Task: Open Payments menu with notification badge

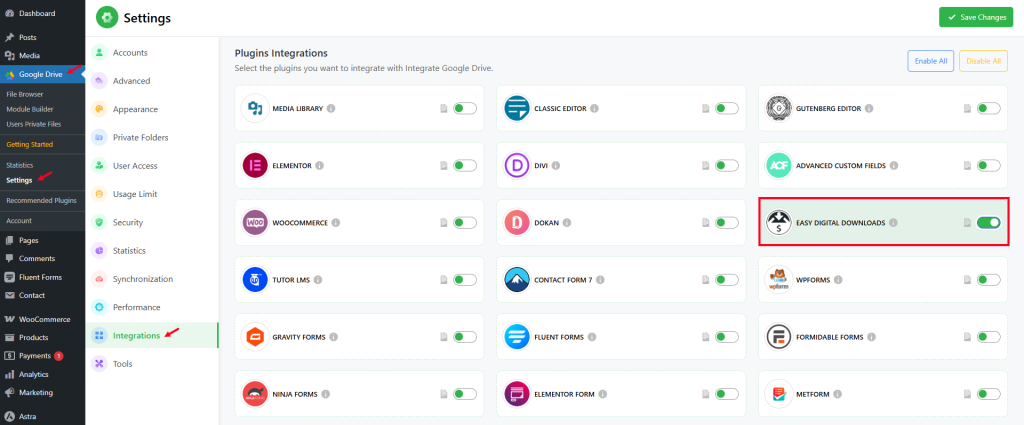Action: click(42, 356)
